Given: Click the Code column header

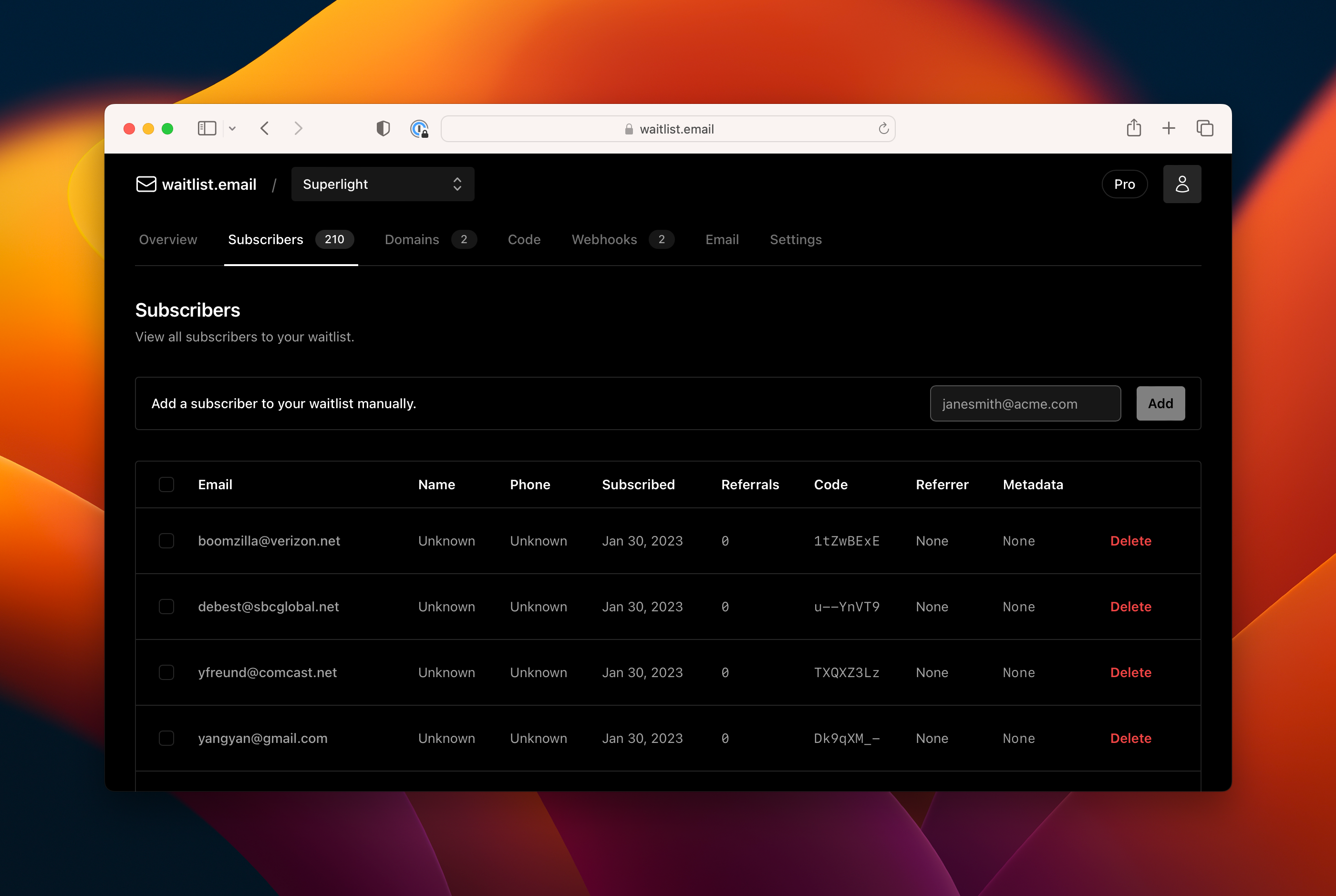Looking at the screenshot, I should (x=830, y=484).
